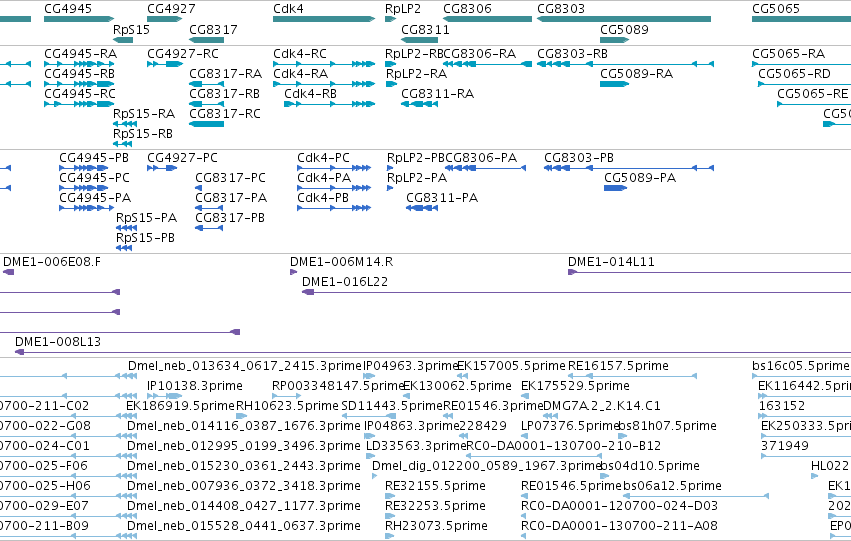Open EST RP003348147.5prime label
Image resolution: width=851 pixels, height=541 pixels.
coord(339,386)
